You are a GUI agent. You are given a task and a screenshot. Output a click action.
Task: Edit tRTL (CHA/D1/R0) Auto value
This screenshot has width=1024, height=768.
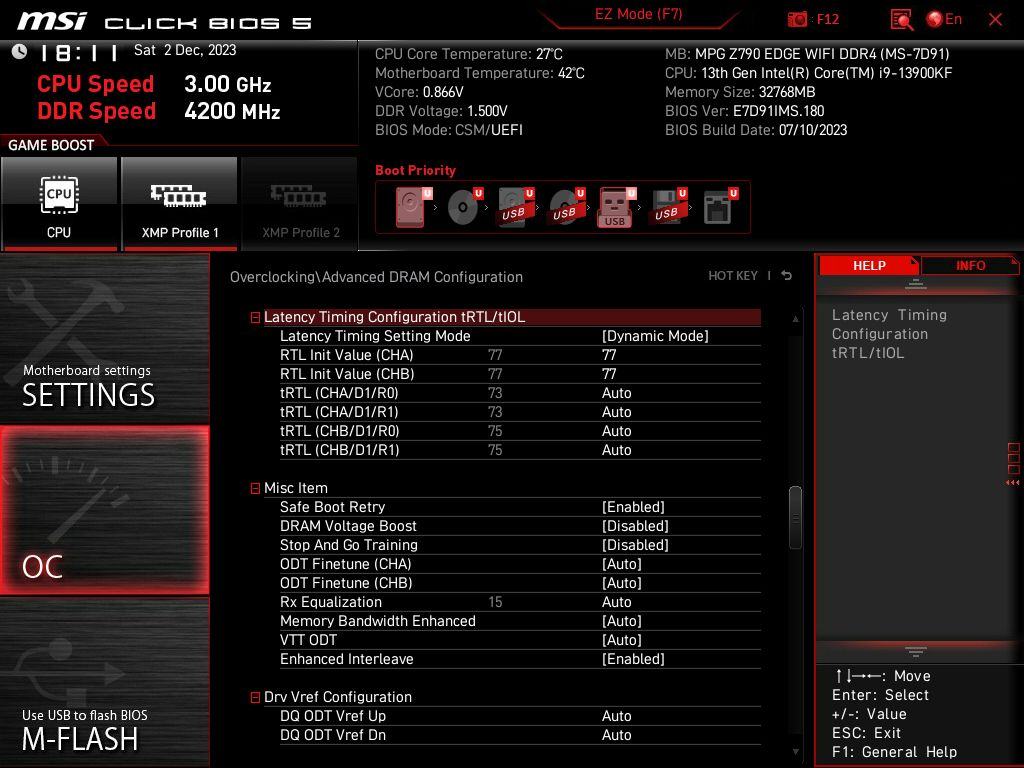(616, 393)
